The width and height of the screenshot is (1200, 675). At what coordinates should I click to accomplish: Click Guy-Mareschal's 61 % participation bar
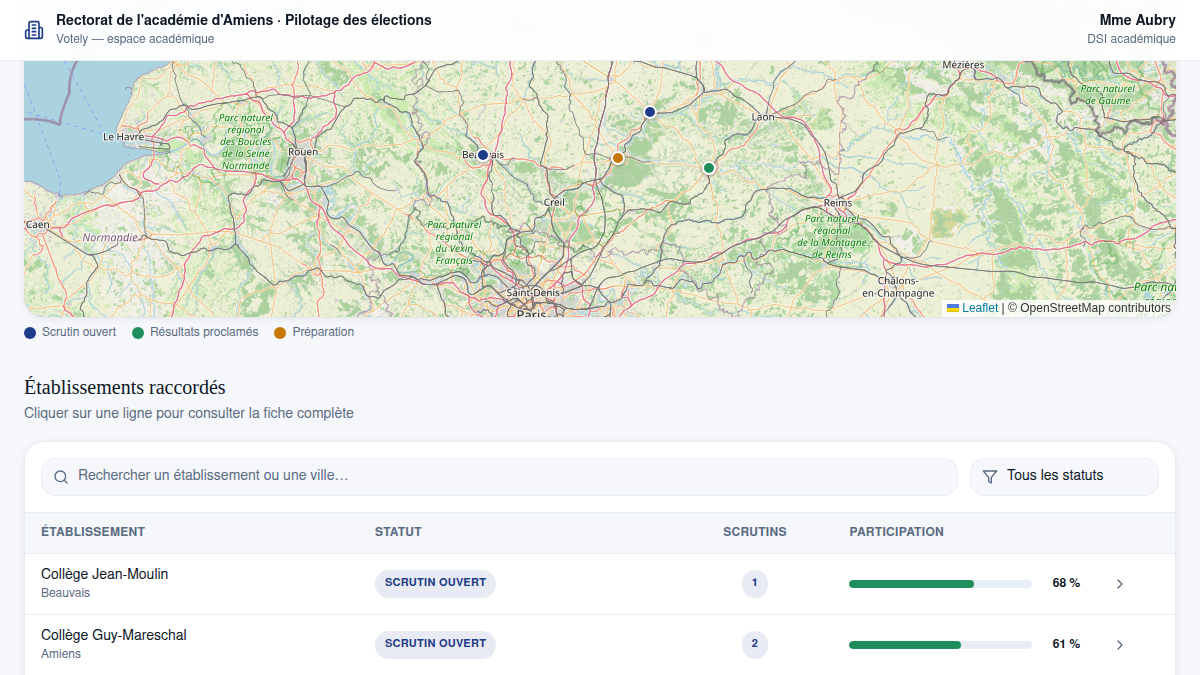(x=940, y=645)
